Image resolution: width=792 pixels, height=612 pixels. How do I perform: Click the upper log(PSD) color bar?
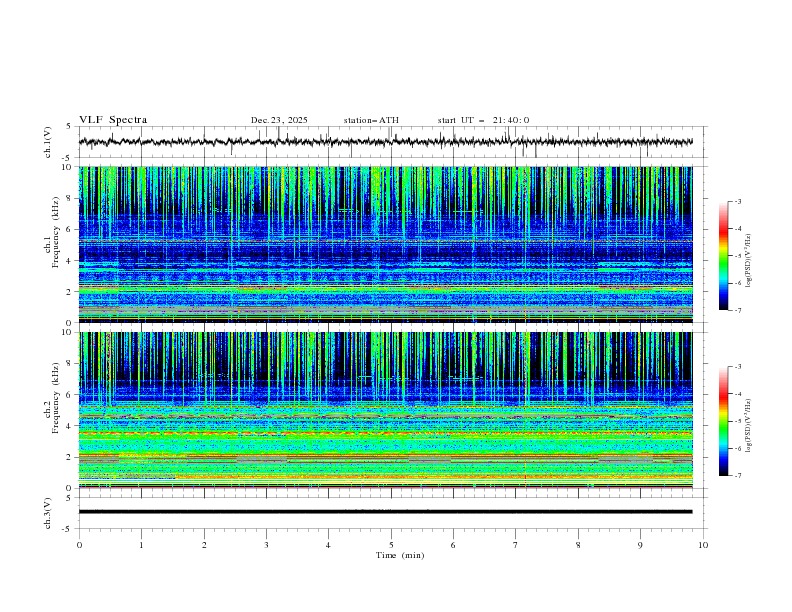(x=723, y=256)
